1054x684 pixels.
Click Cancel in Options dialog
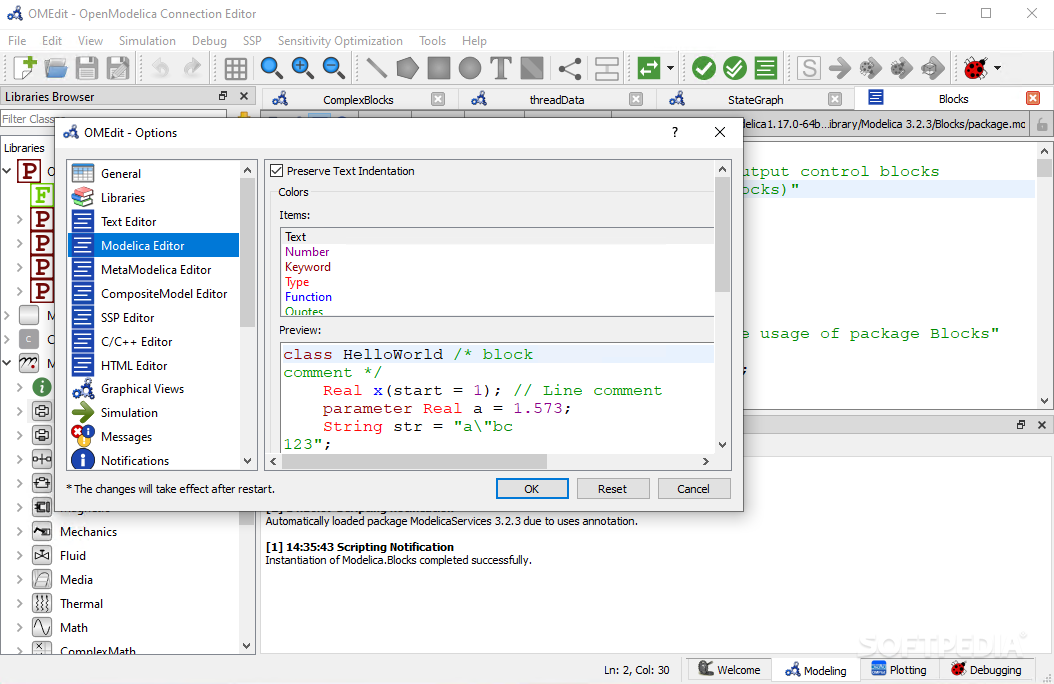693,488
